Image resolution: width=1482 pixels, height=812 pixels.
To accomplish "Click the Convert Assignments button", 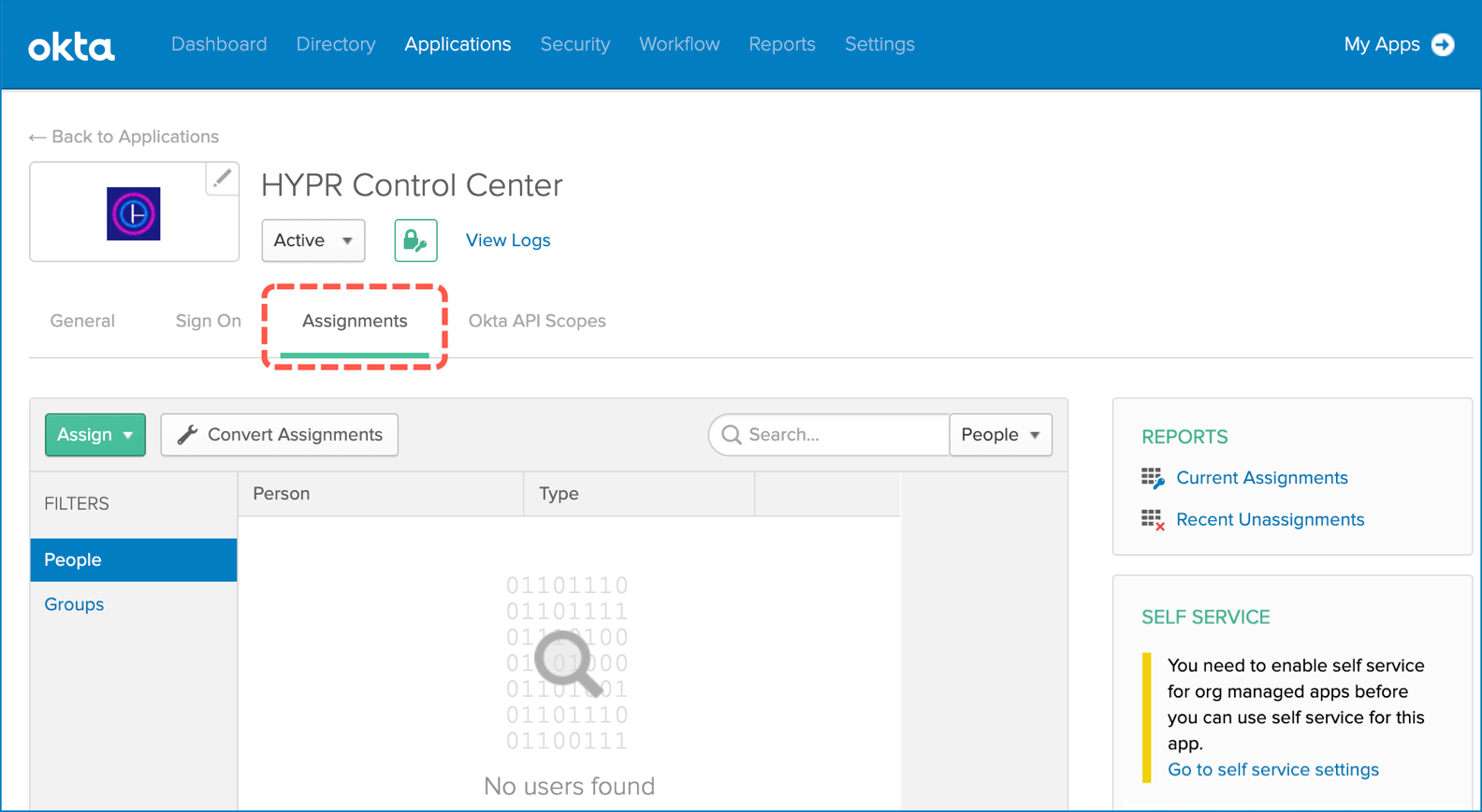I will 280,435.
